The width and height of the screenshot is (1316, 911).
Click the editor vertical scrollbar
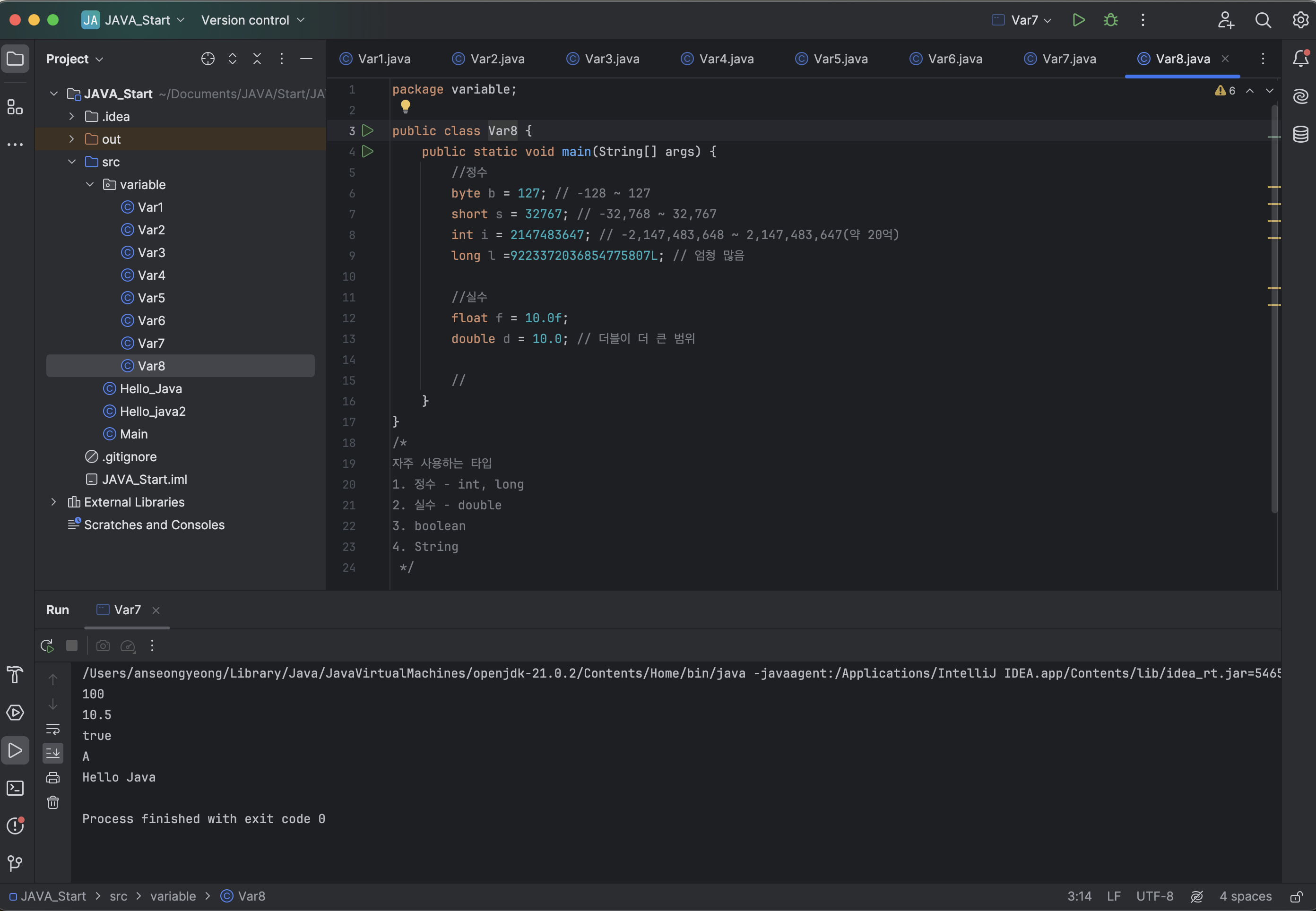[x=1274, y=308]
